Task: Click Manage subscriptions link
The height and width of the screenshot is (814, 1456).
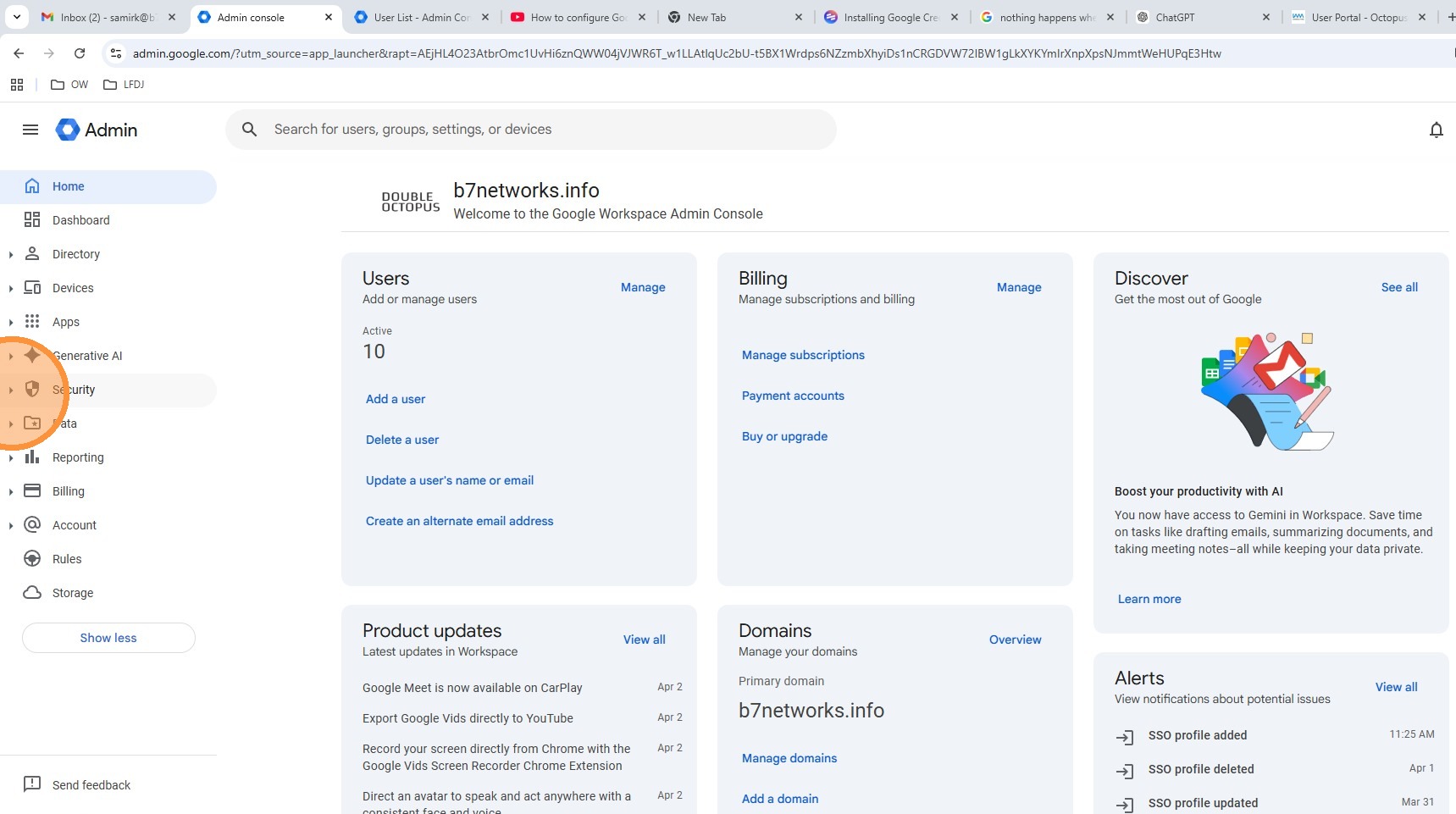Action: 803,355
